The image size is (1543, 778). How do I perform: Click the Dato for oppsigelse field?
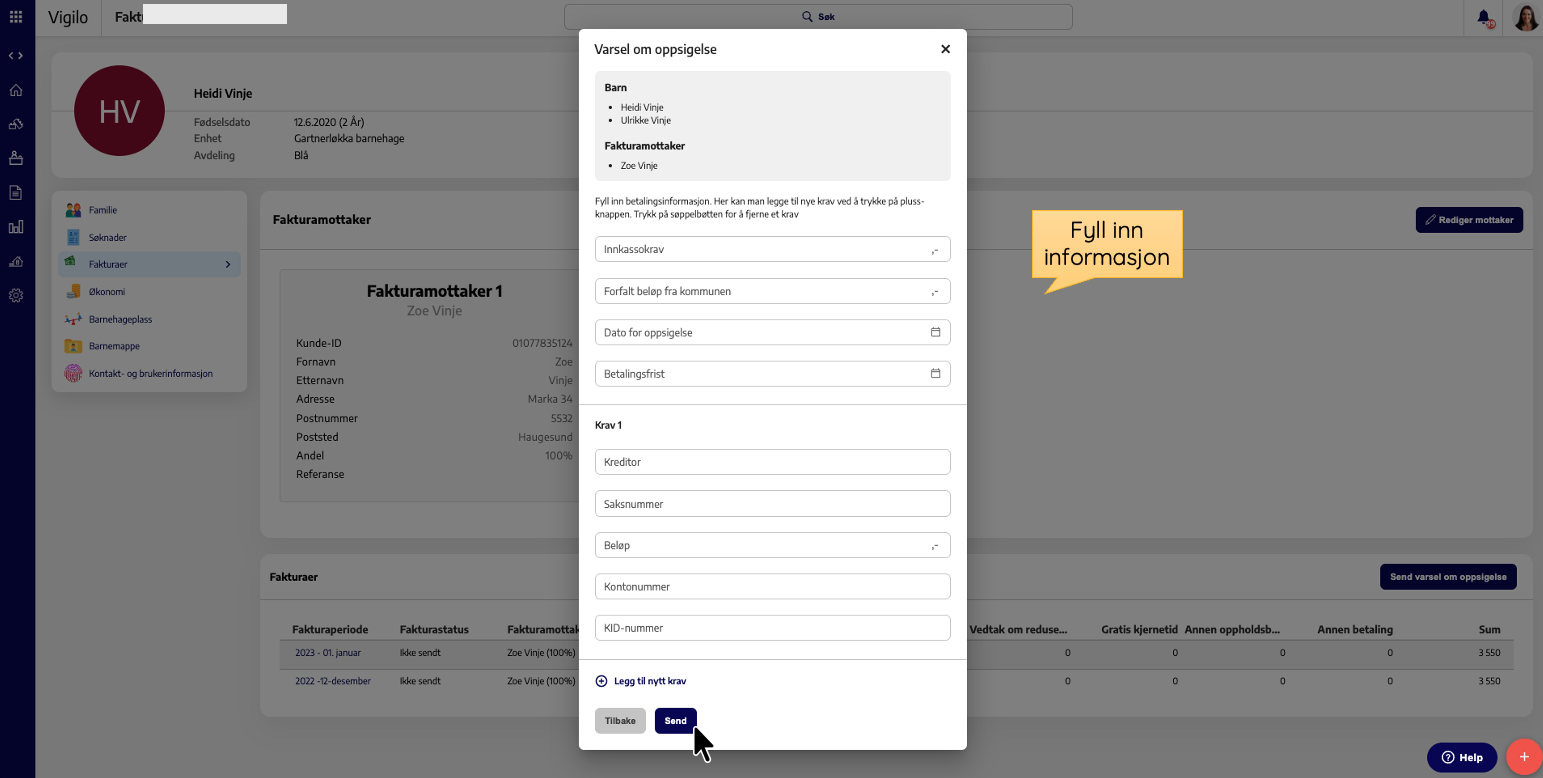pyautogui.click(x=772, y=332)
